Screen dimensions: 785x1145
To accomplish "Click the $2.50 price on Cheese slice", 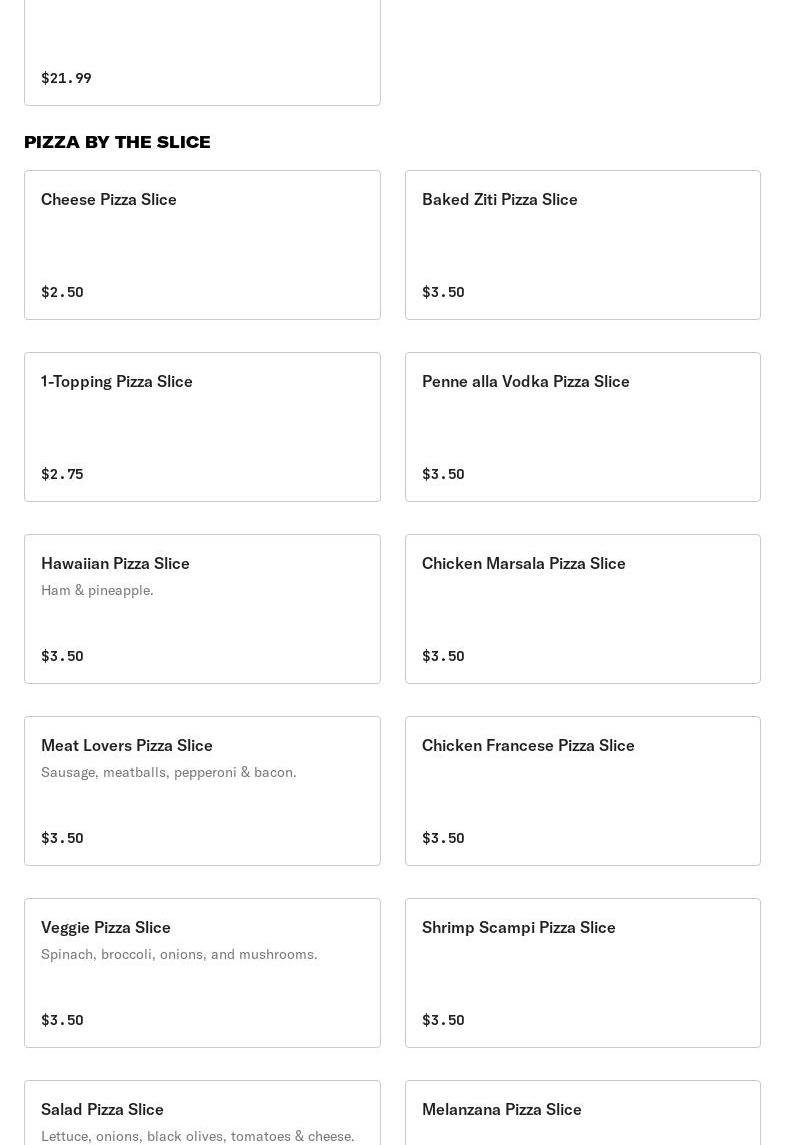I will tap(62, 292).
